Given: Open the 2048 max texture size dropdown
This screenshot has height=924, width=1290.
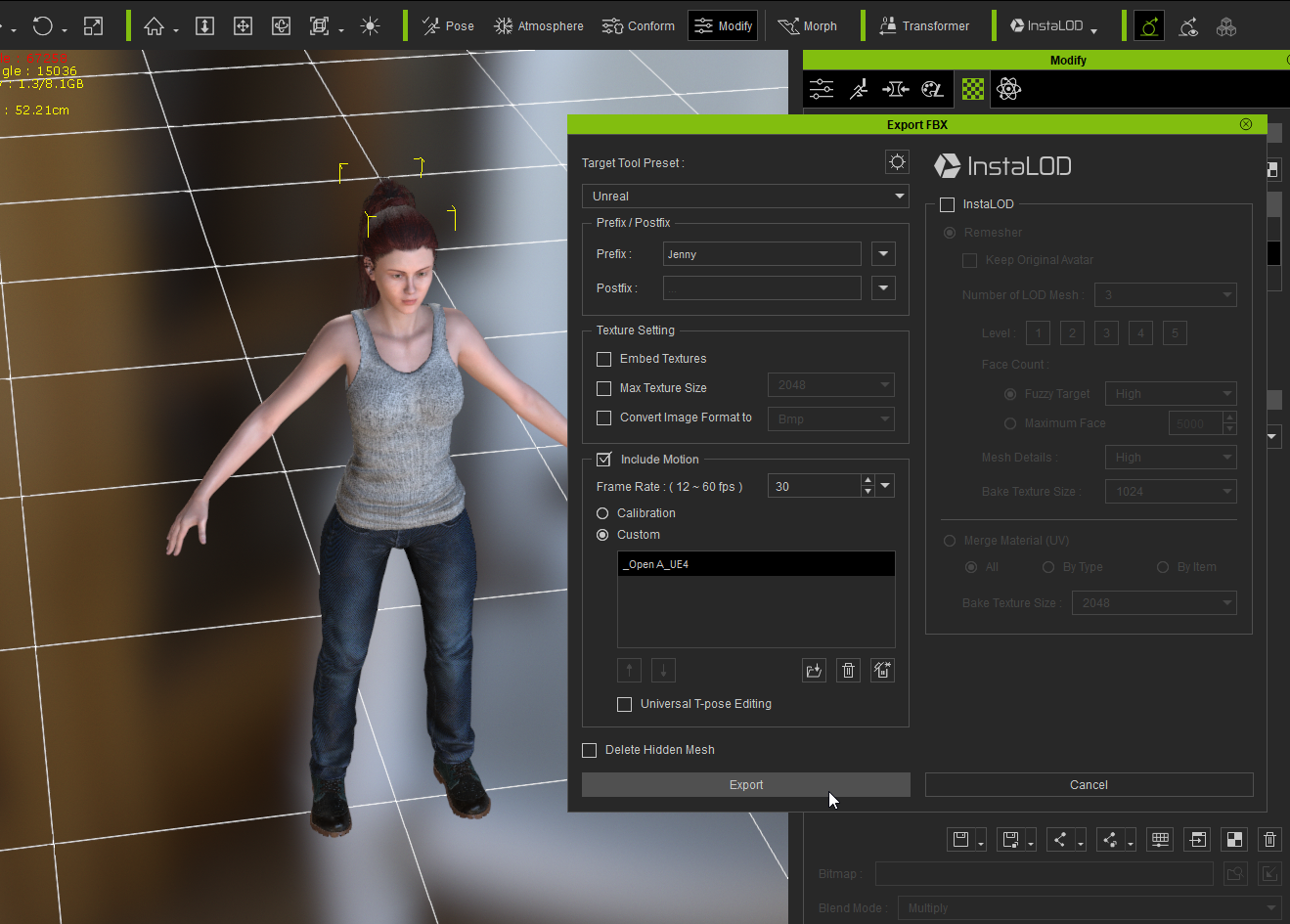Looking at the screenshot, I should coord(831,385).
